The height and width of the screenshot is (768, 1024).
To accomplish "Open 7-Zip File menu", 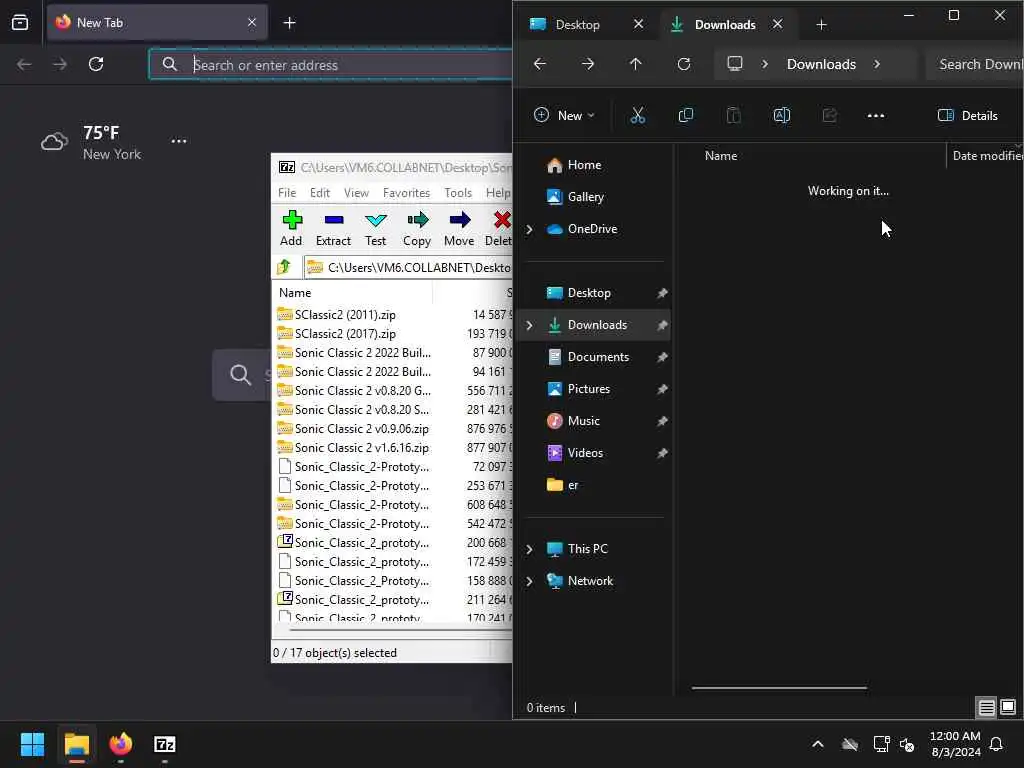I will (287, 193).
